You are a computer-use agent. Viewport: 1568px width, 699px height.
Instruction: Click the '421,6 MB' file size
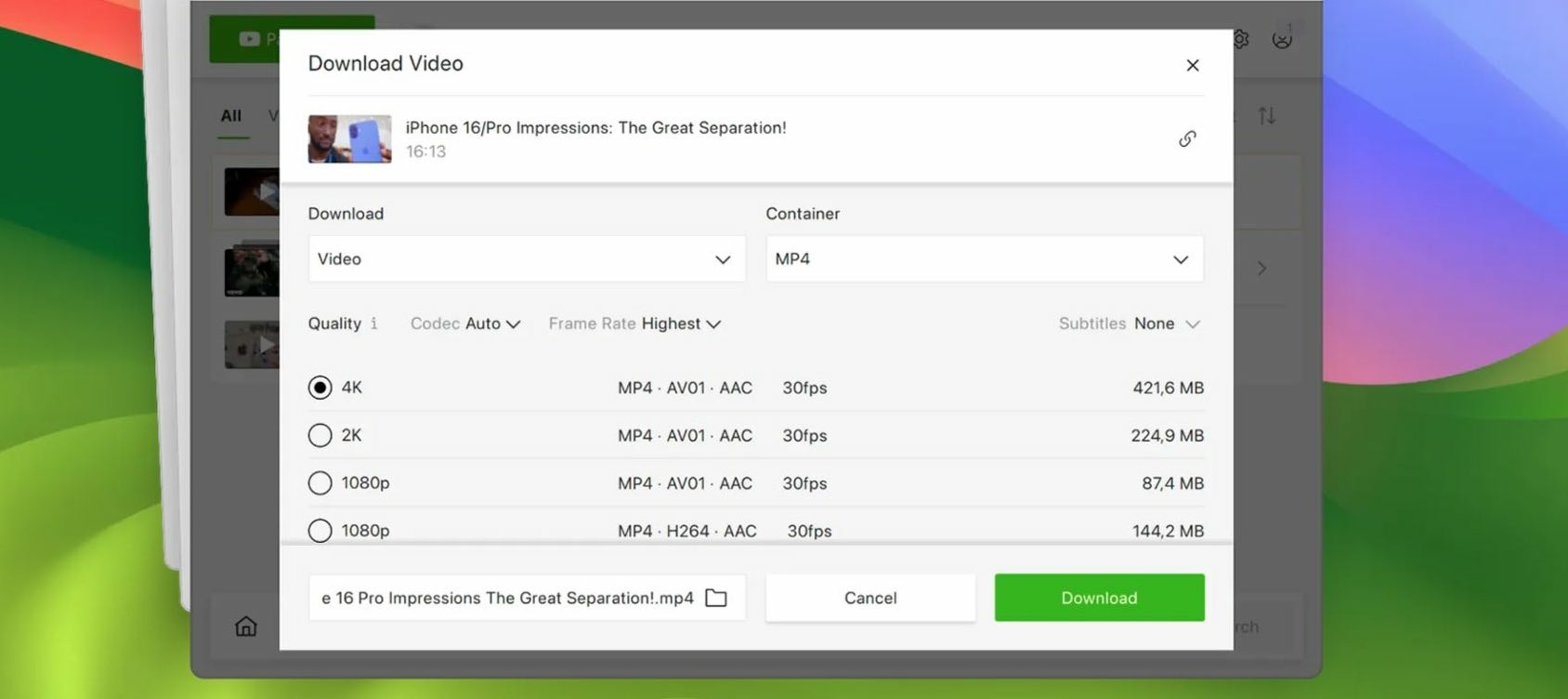coord(1168,388)
